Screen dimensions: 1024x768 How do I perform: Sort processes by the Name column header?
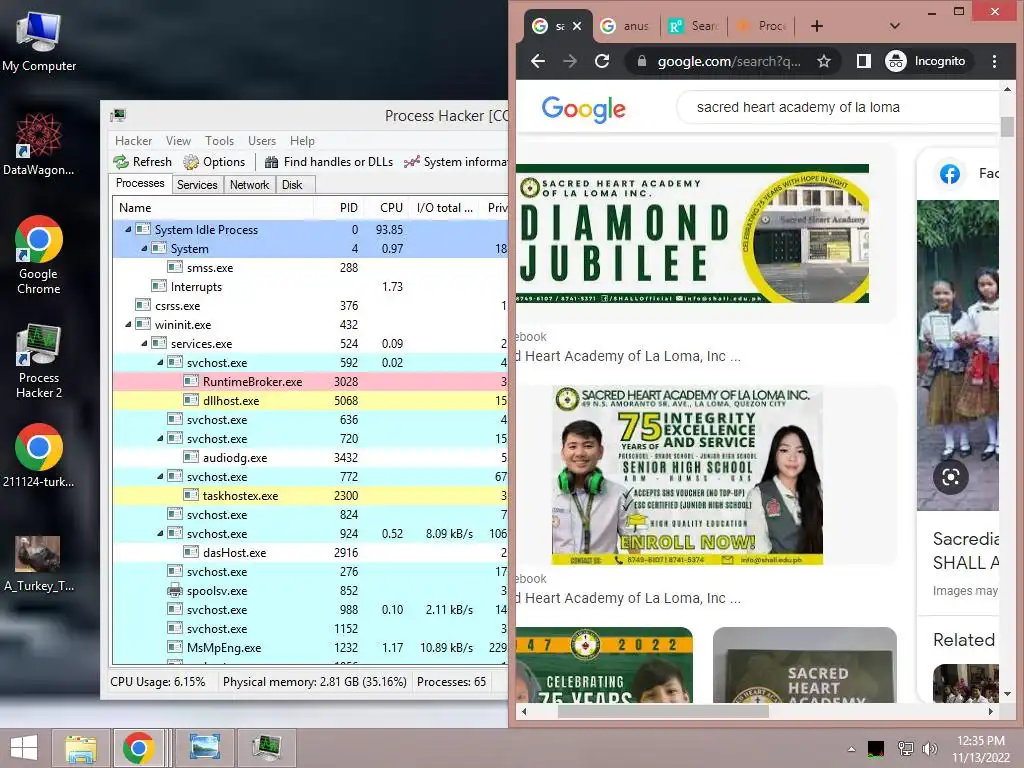213,208
